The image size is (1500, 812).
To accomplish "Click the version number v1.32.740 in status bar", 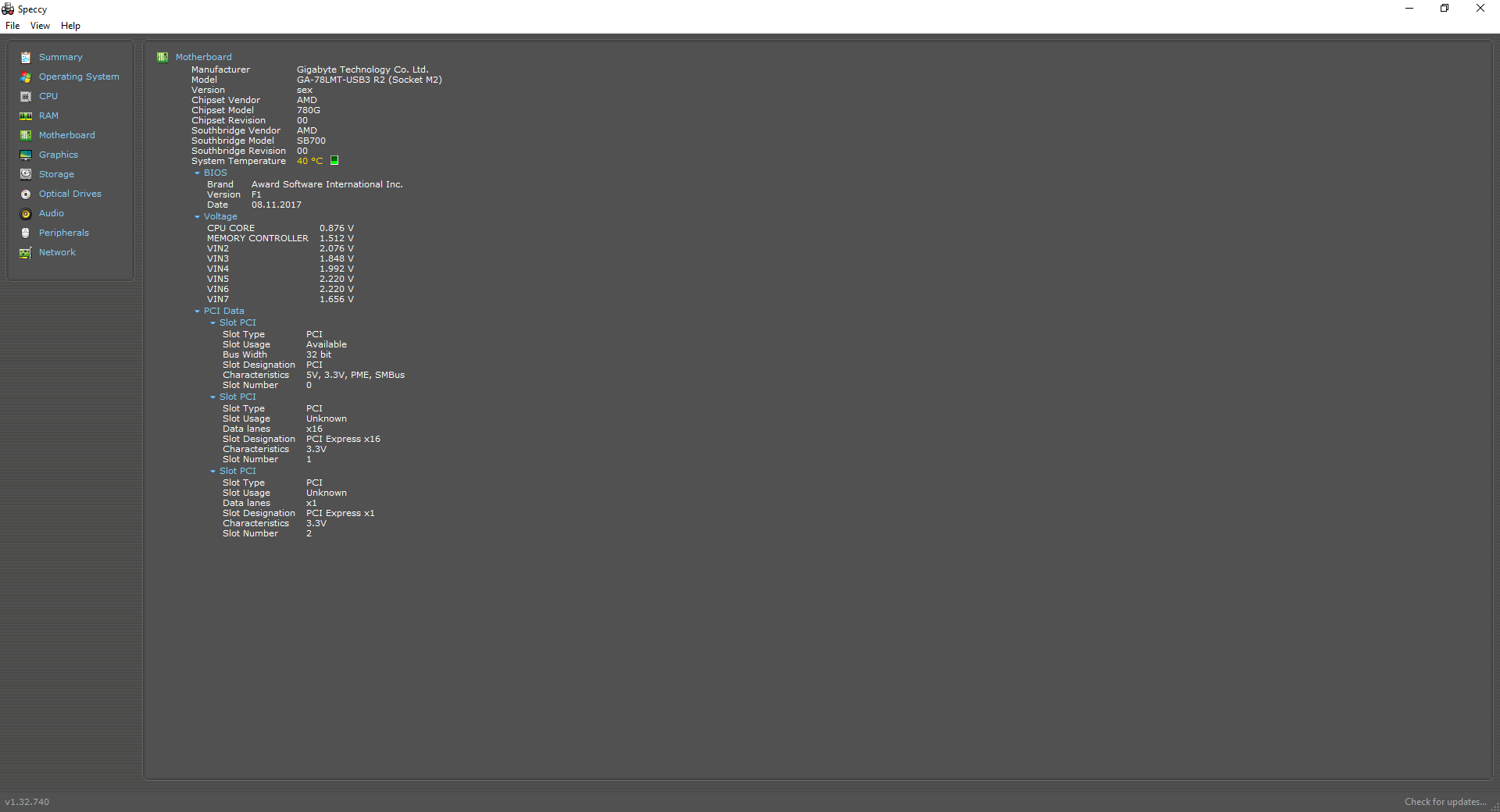I will tap(27, 802).
